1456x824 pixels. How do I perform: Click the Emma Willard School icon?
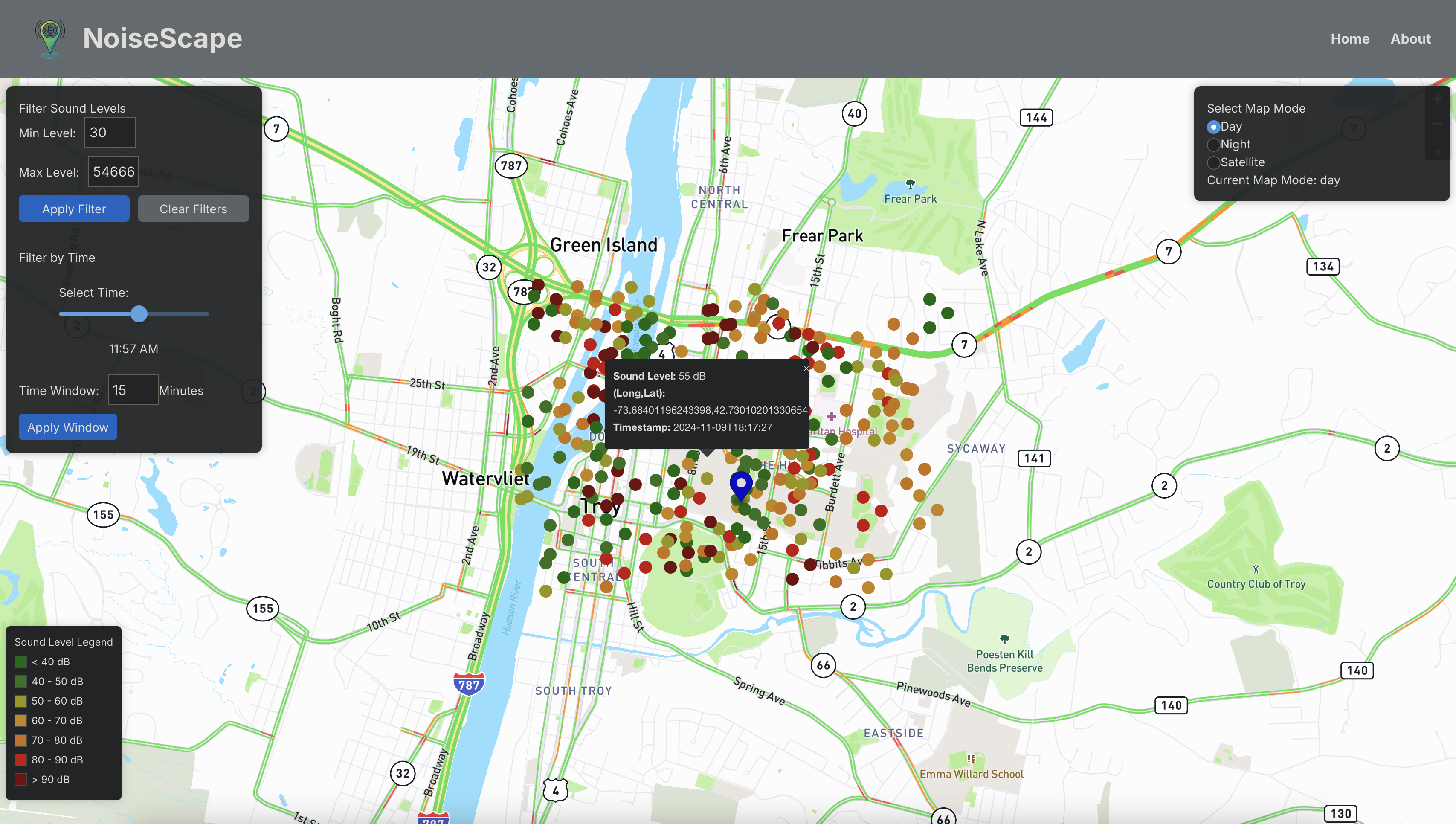point(971,759)
